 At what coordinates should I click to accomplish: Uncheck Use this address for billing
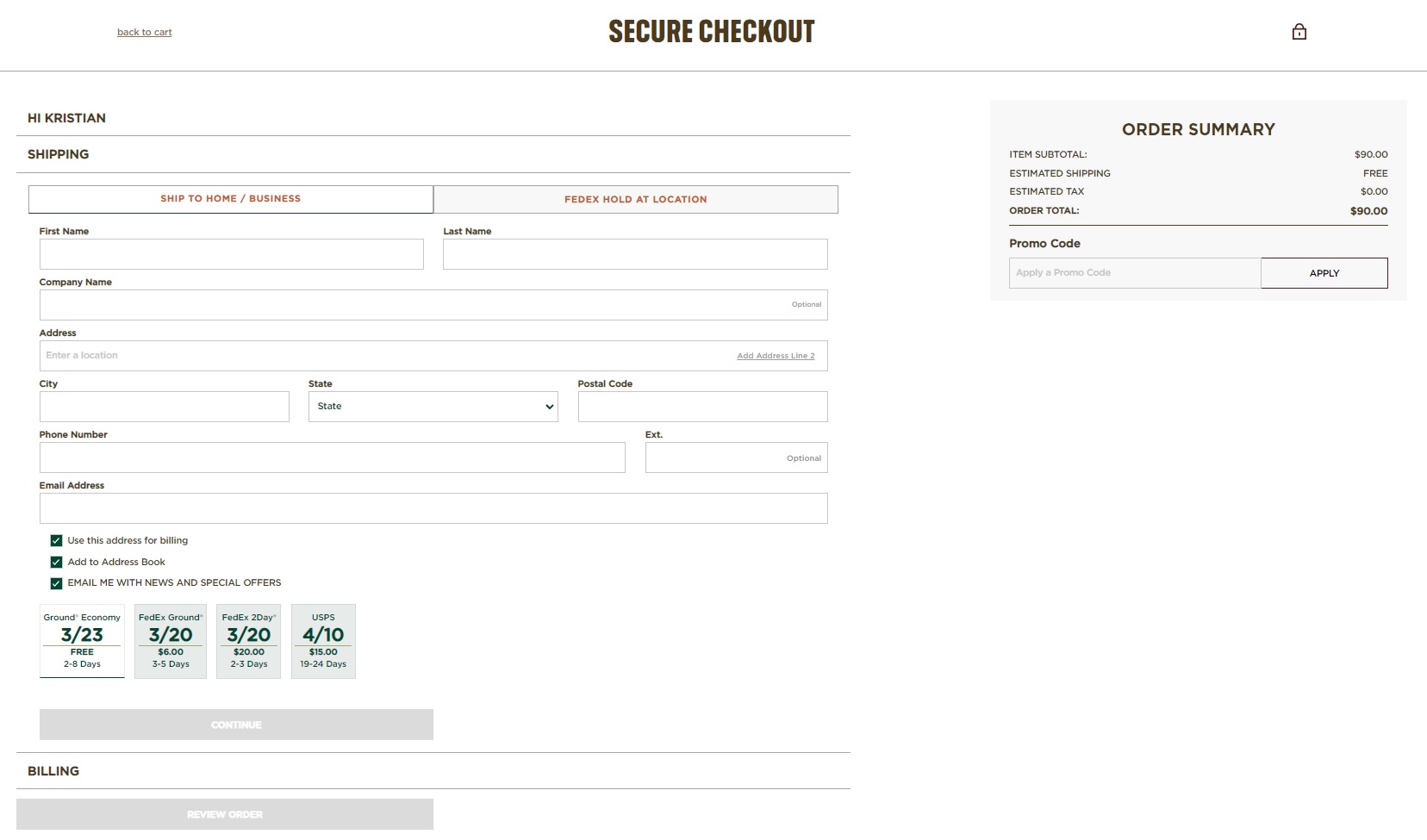coord(57,540)
